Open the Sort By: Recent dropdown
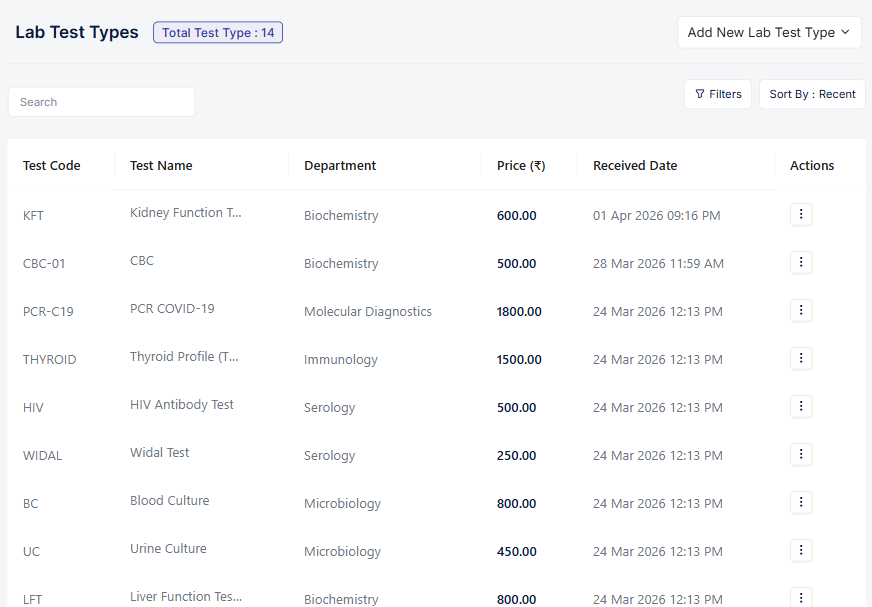 [812, 94]
